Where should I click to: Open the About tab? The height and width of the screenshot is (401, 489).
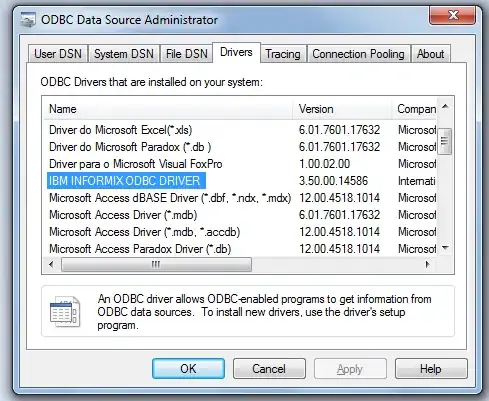click(430, 54)
